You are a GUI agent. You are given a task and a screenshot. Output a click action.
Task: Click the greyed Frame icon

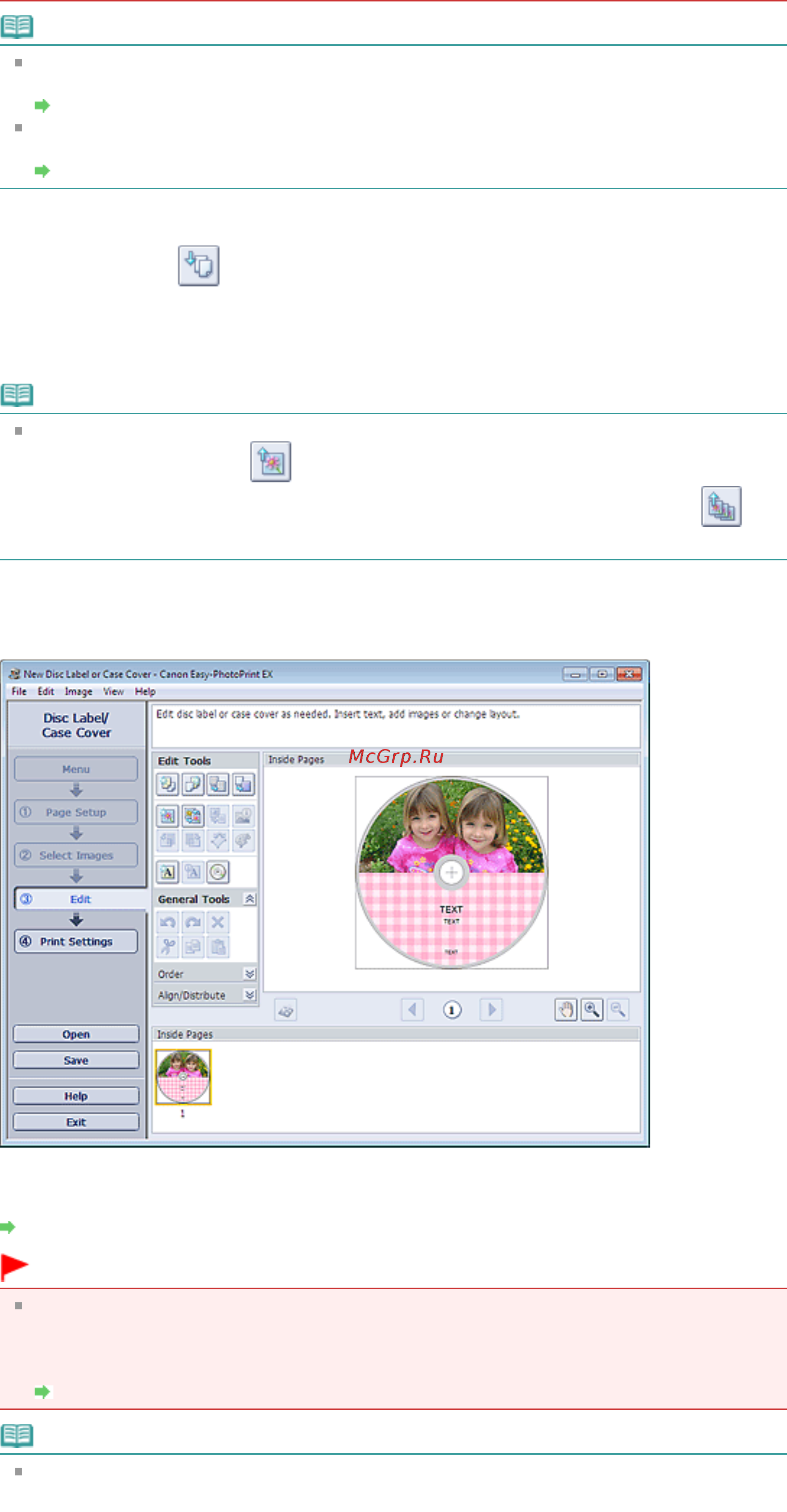point(193,840)
